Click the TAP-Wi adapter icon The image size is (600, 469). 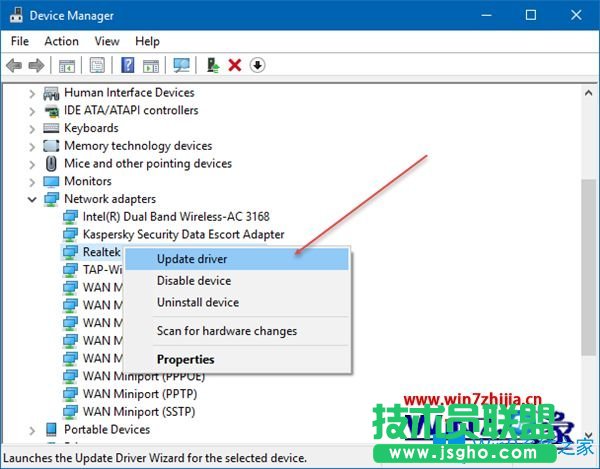70,270
